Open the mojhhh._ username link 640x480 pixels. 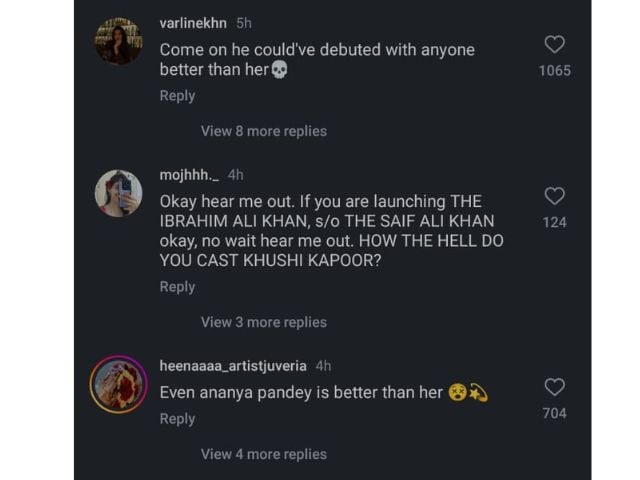(189, 174)
